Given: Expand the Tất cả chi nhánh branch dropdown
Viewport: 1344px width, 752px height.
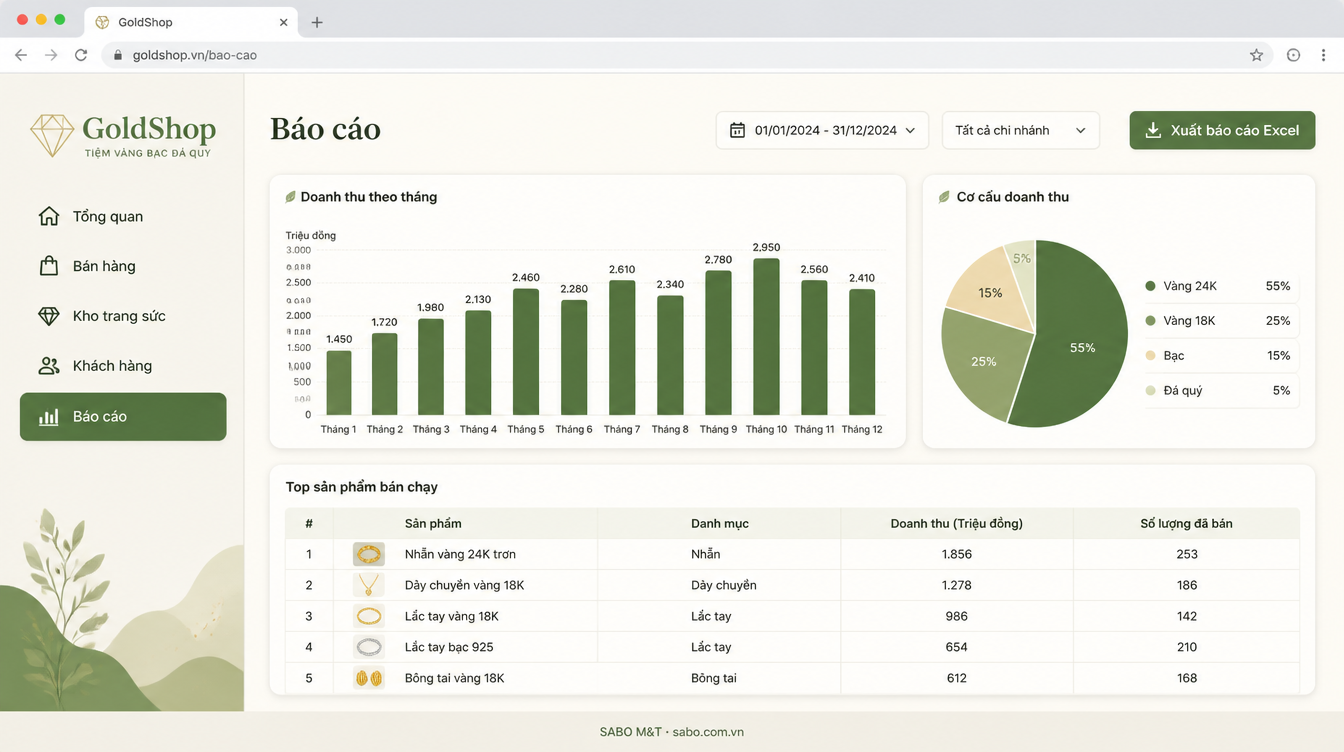Looking at the screenshot, I should click(1021, 130).
